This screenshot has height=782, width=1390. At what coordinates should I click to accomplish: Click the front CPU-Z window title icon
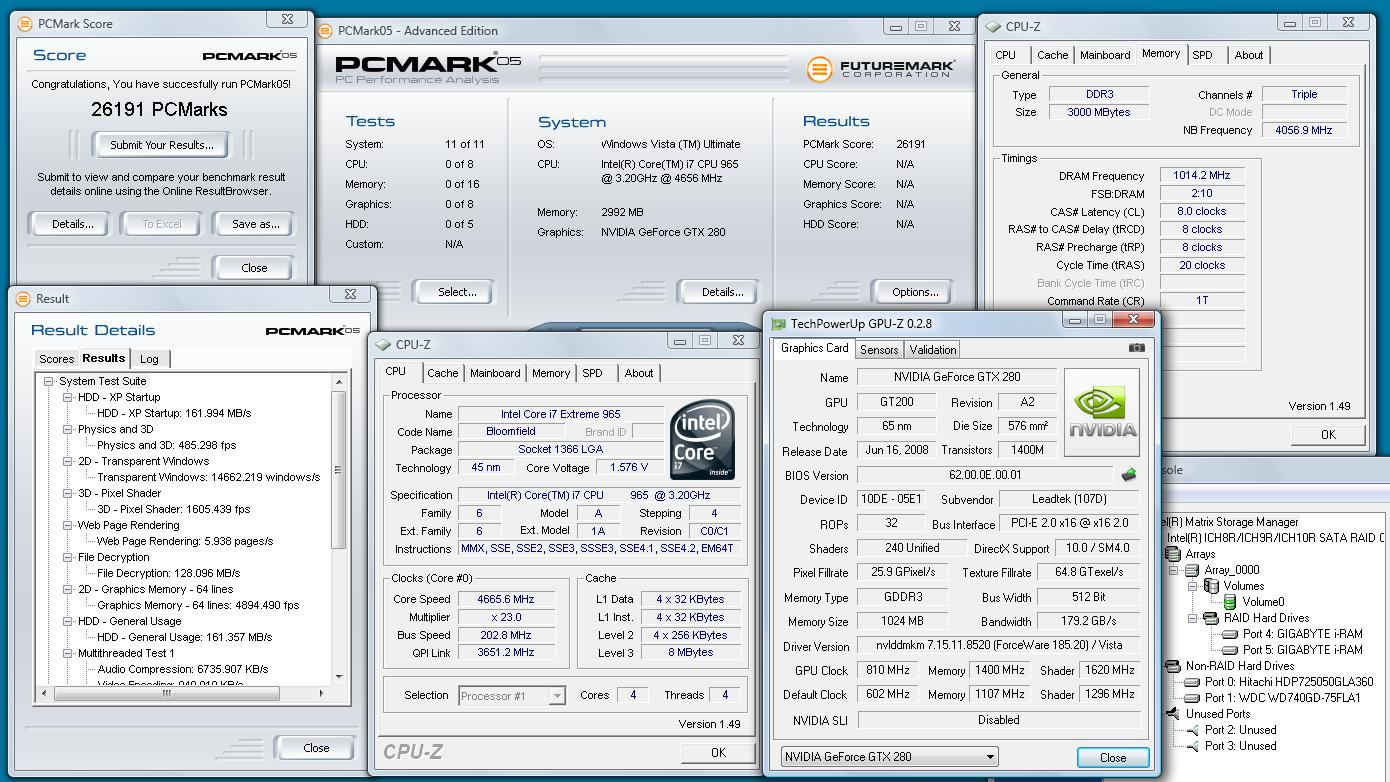[x=383, y=345]
